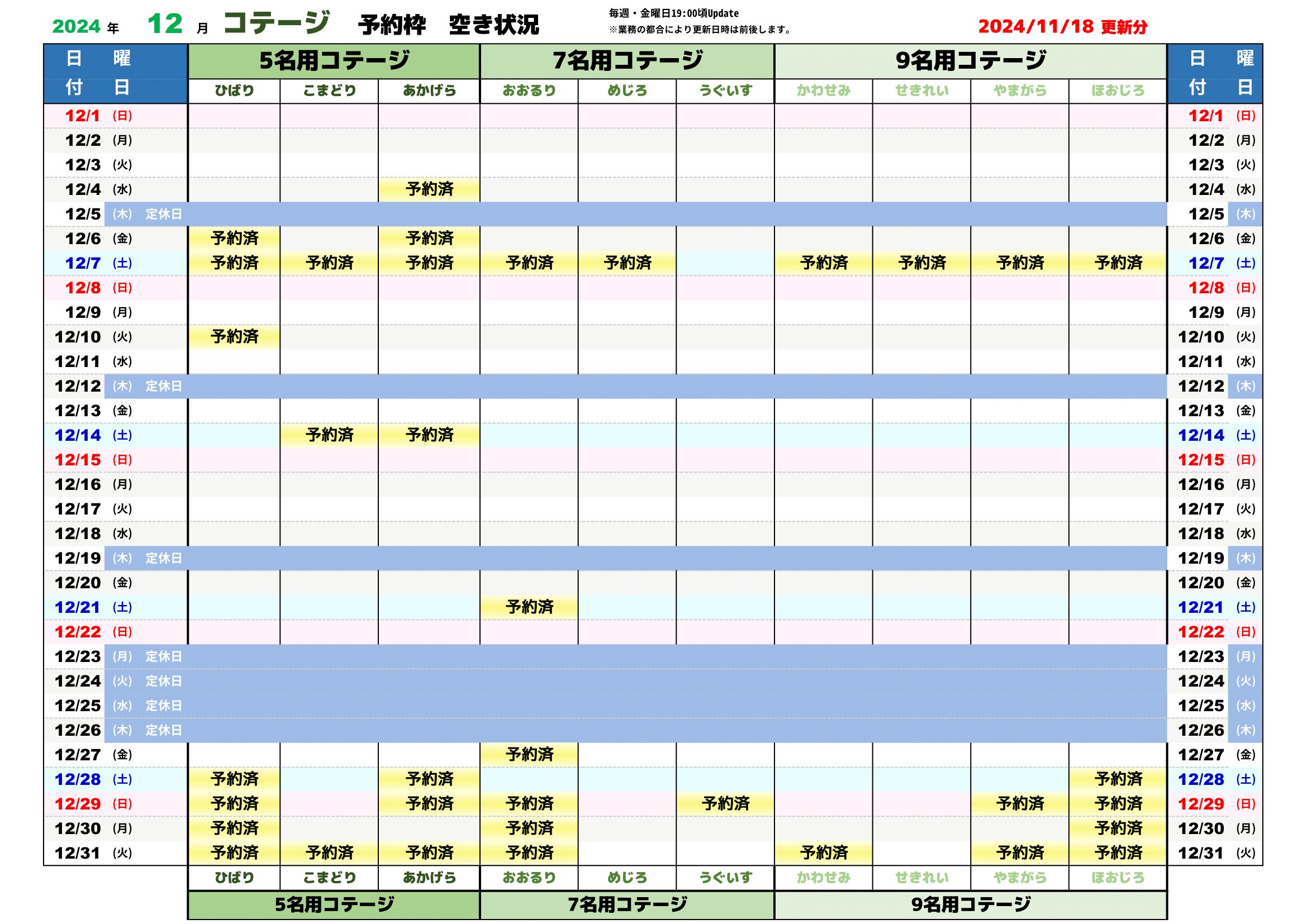Click the 12/15 date in right column
Viewport: 1307px width, 924px height.
(x=1200, y=460)
